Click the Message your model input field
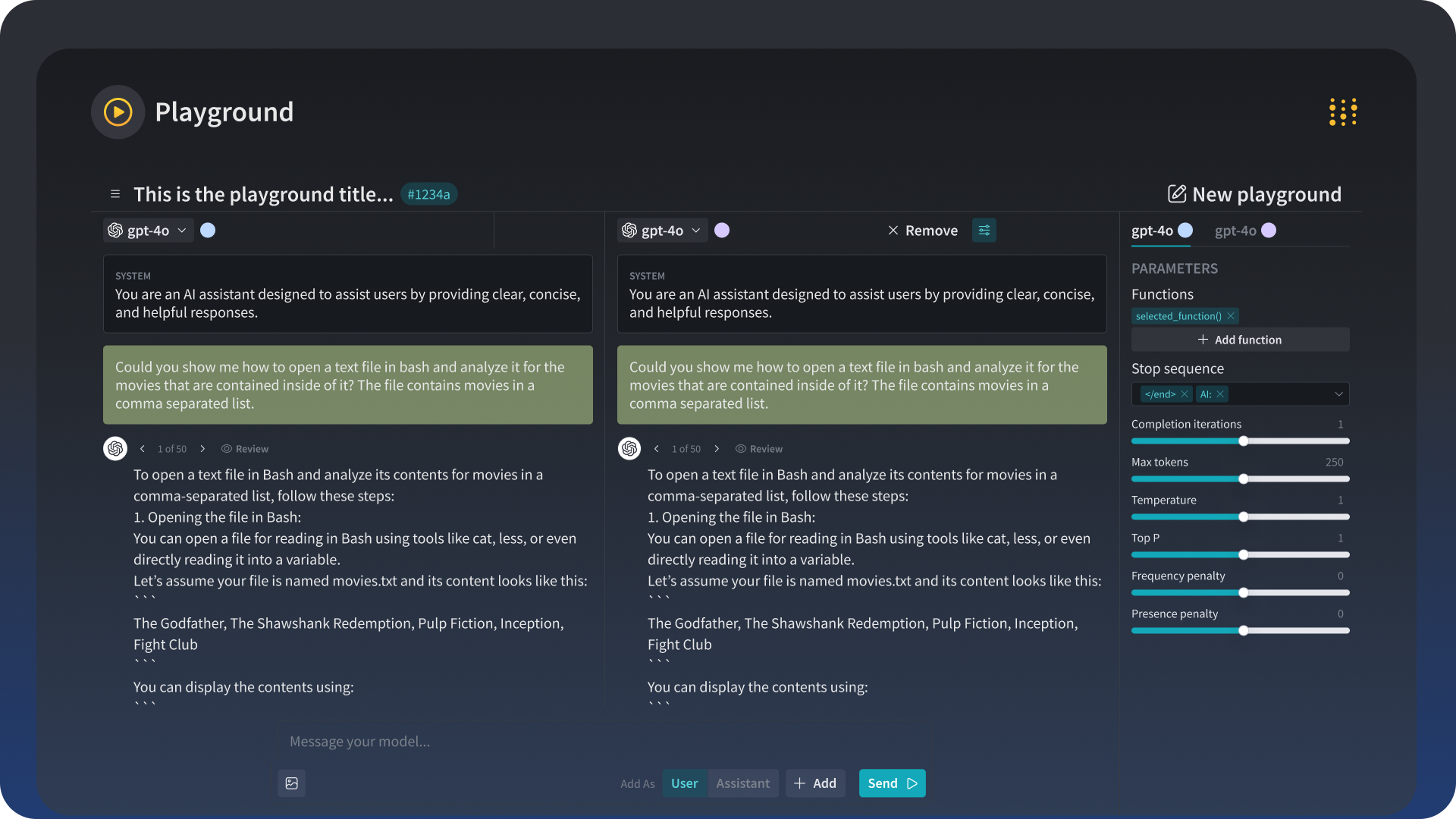Screen dimensions: 1456x819 coord(603,742)
